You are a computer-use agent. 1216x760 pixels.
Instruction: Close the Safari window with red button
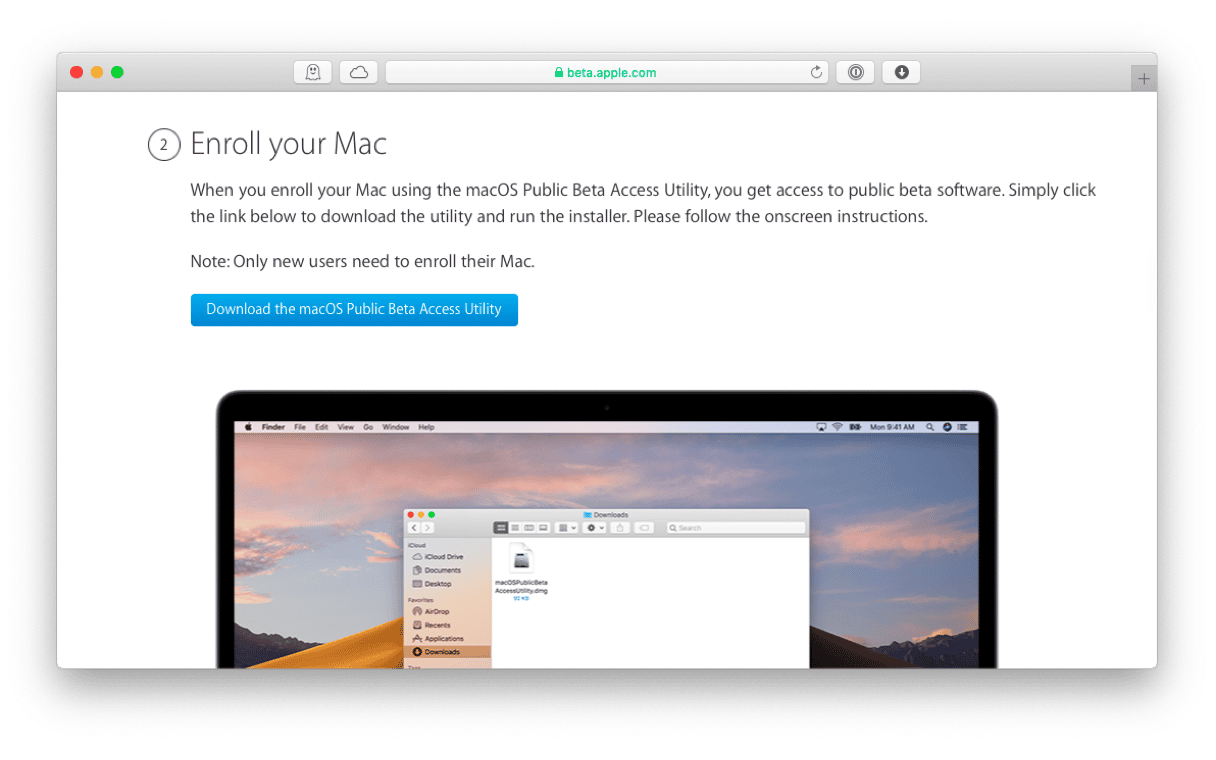click(x=76, y=72)
